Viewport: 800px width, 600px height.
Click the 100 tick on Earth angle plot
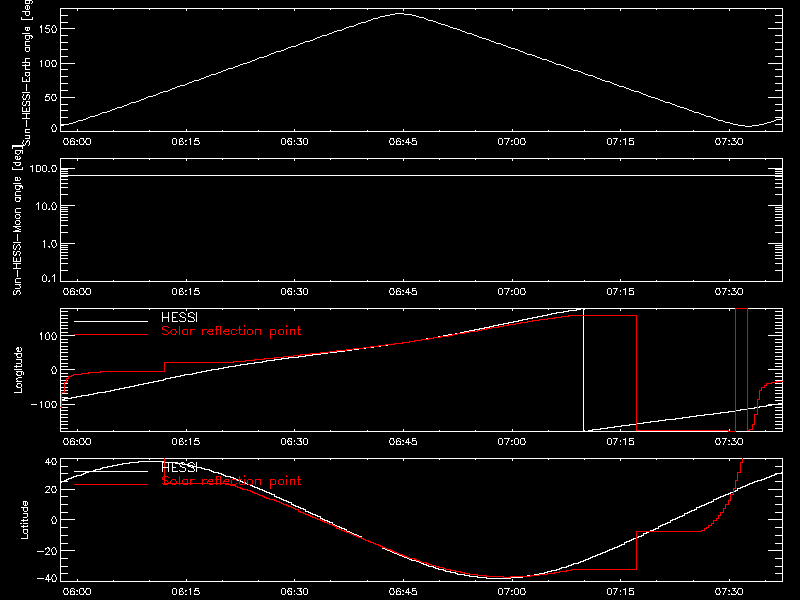click(48, 64)
